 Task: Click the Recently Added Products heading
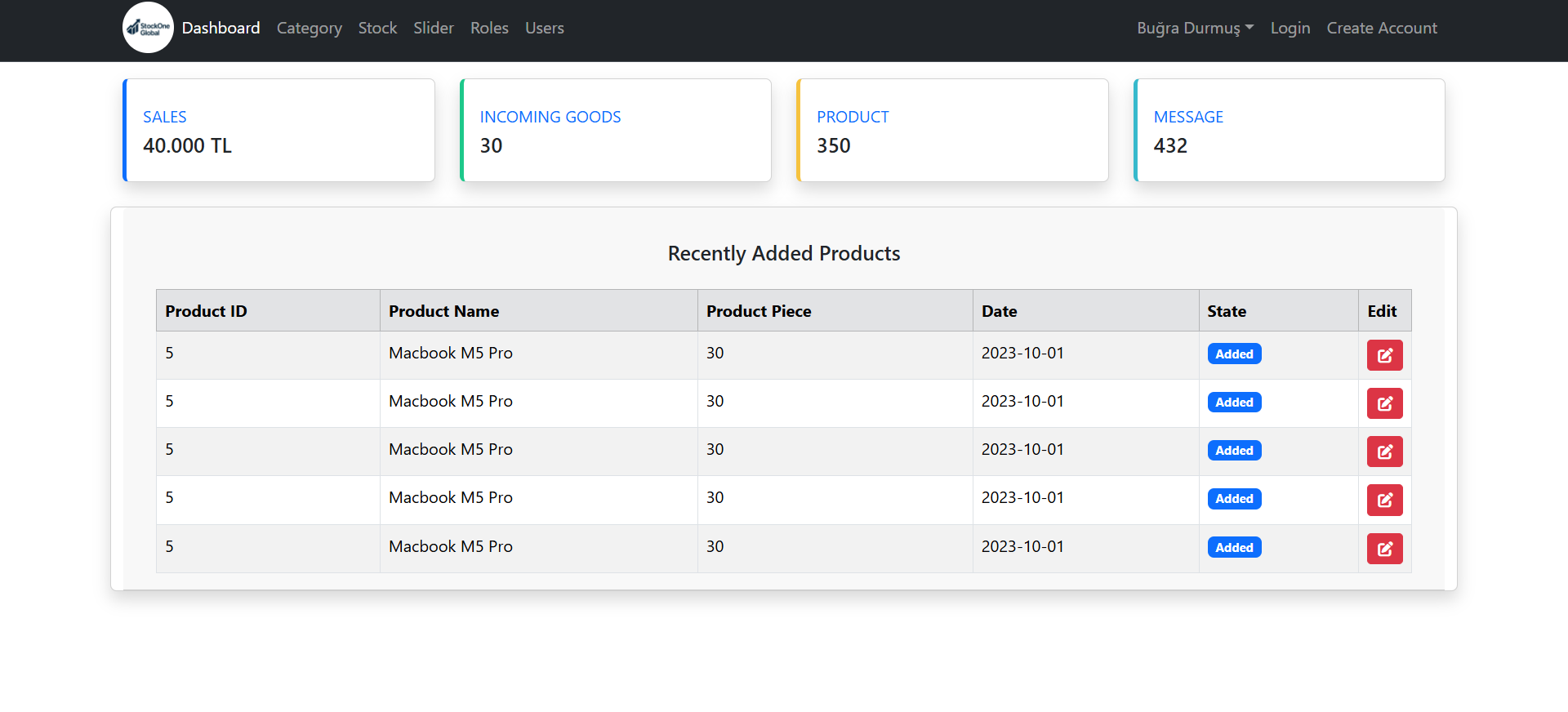[784, 253]
